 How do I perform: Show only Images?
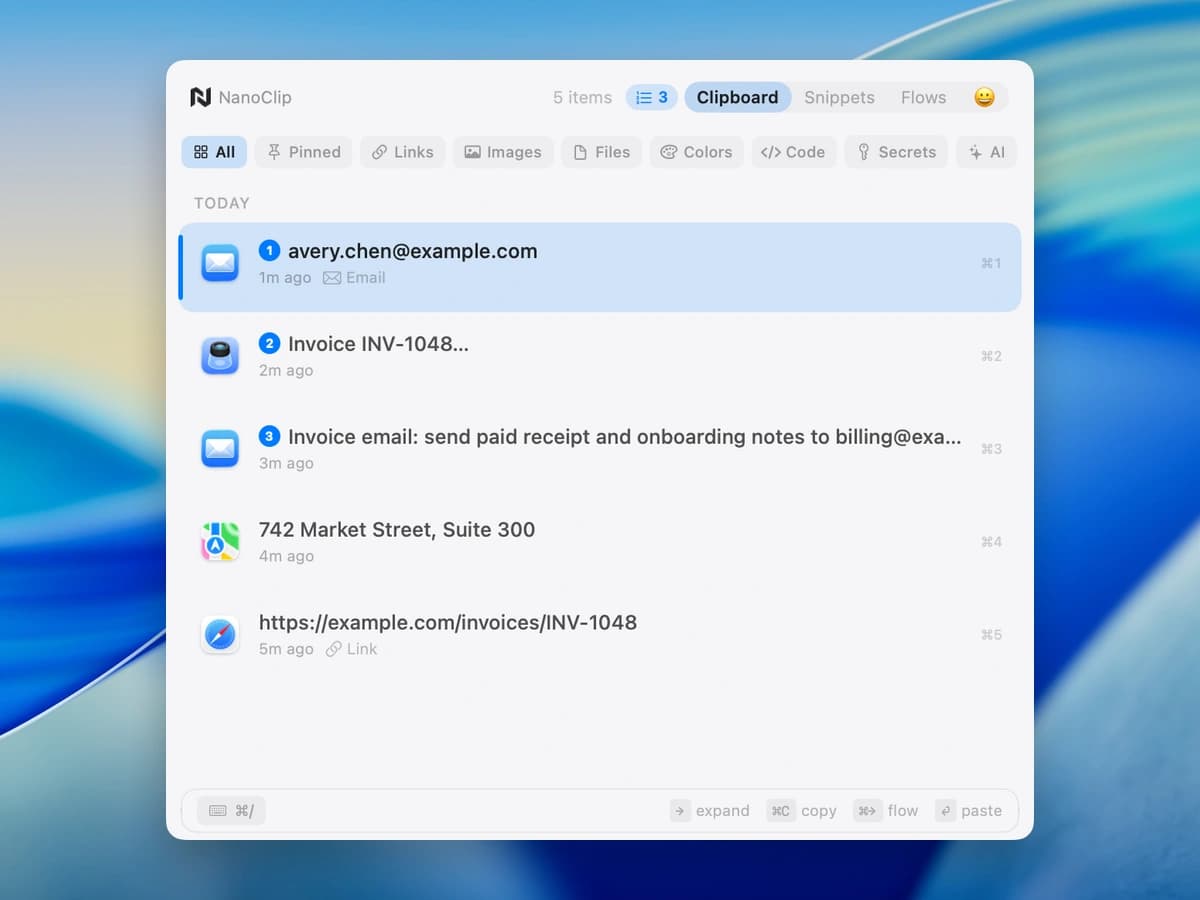(x=503, y=152)
